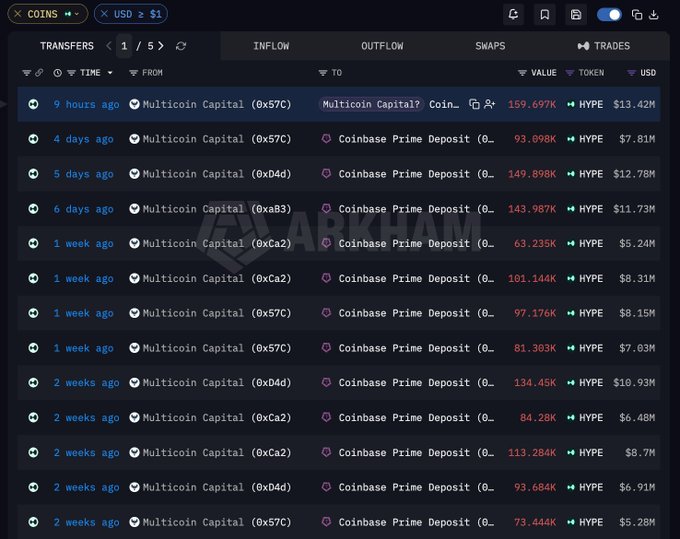Open the COINS filter dropdown arrow
Viewport: 680px width, 539px height.
click(77, 14)
